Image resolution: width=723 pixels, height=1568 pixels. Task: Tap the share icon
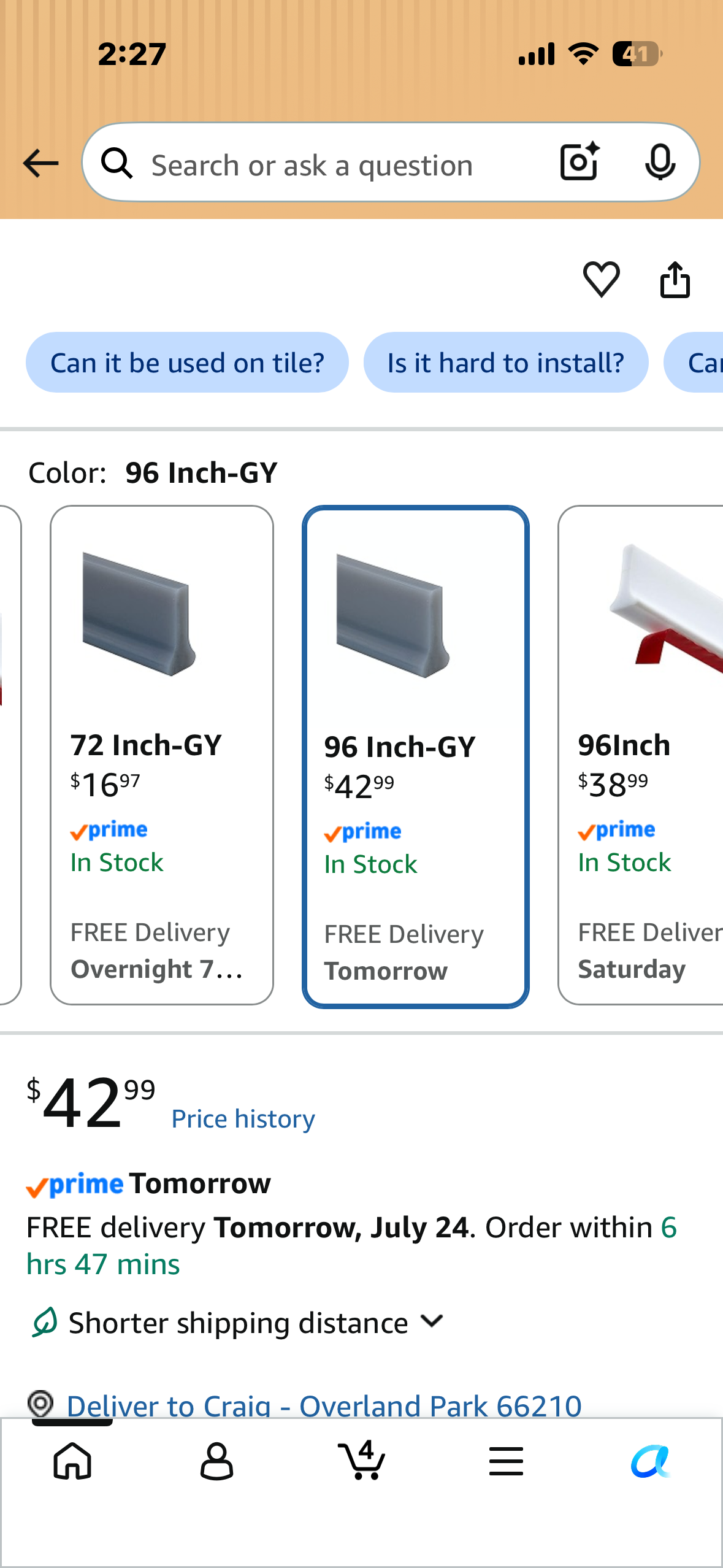tap(675, 280)
